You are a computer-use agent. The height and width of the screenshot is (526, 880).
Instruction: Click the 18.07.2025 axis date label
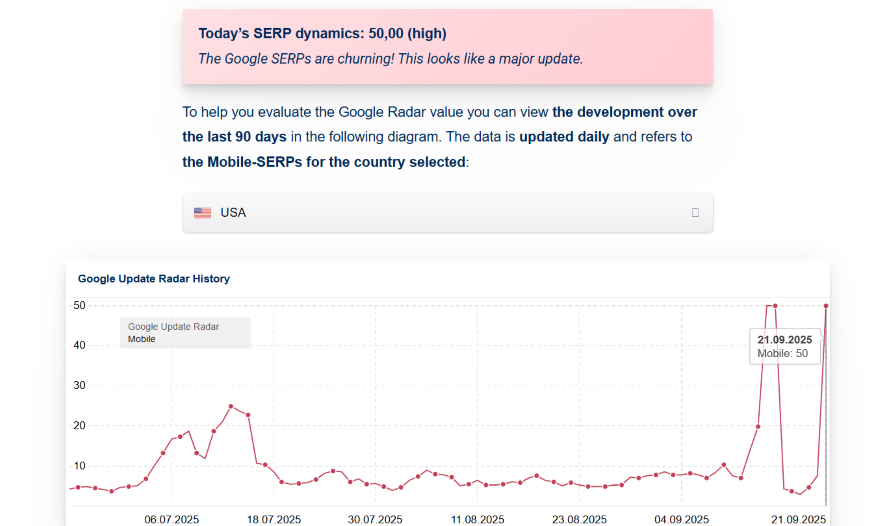274,519
